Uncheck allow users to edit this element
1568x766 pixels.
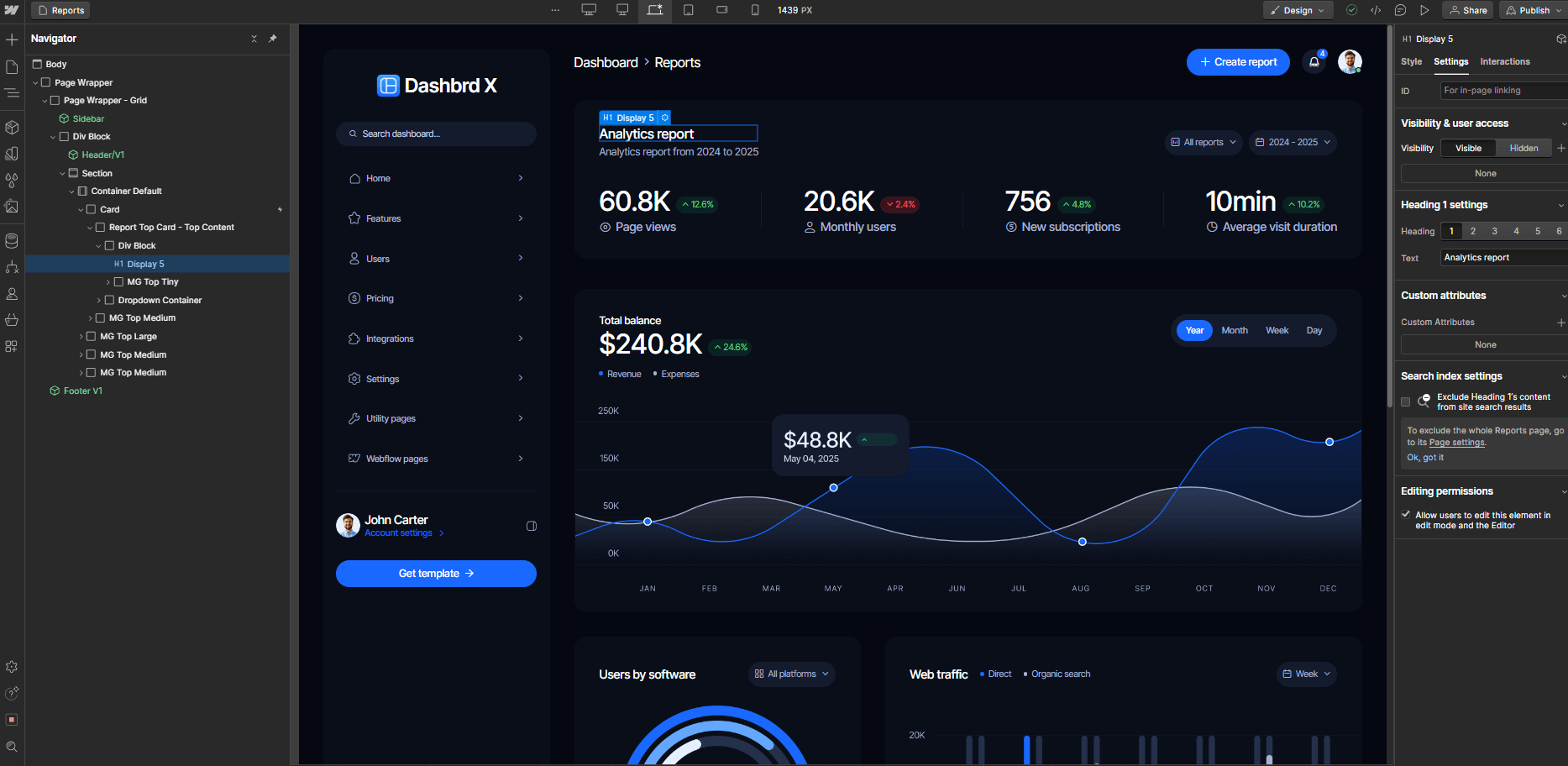(1406, 515)
